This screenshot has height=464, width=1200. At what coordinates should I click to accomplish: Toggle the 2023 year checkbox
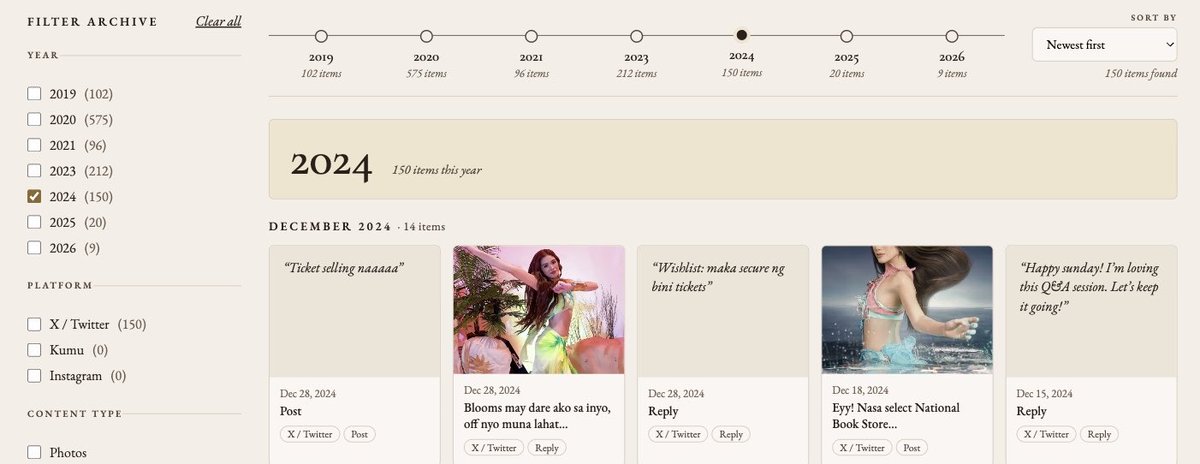click(x=34, y=171)
